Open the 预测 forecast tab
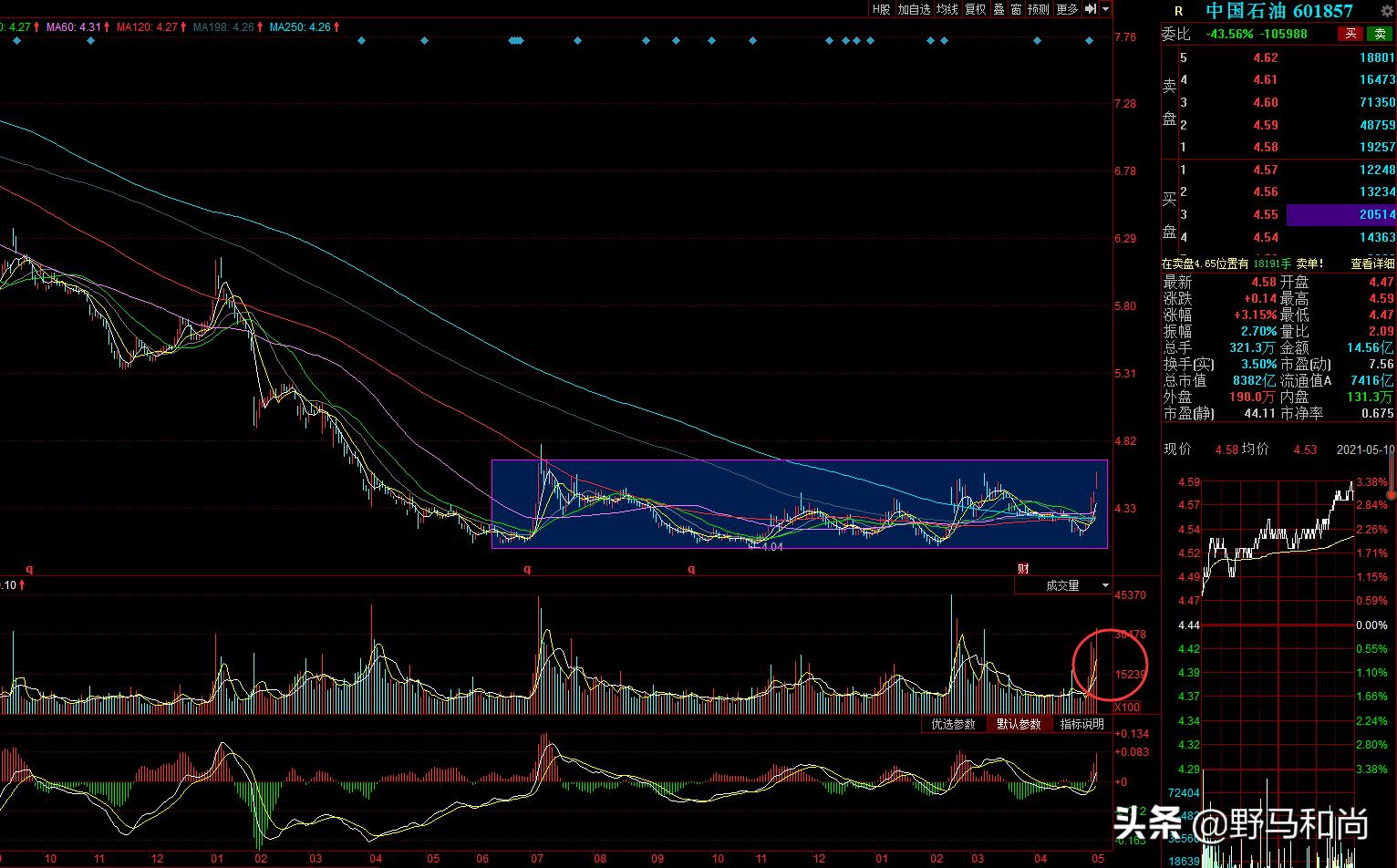The height and width of the screenshot is (868, 1397). point(1039,9)
